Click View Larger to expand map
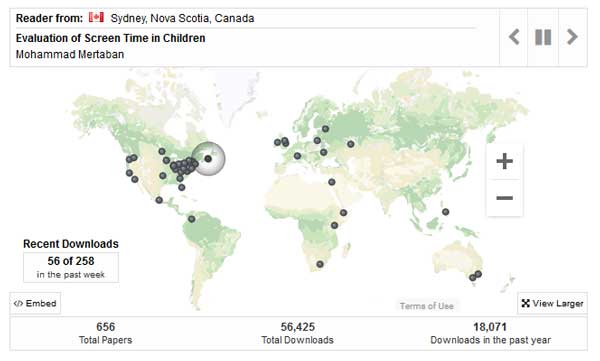 (x=552, y=304)
